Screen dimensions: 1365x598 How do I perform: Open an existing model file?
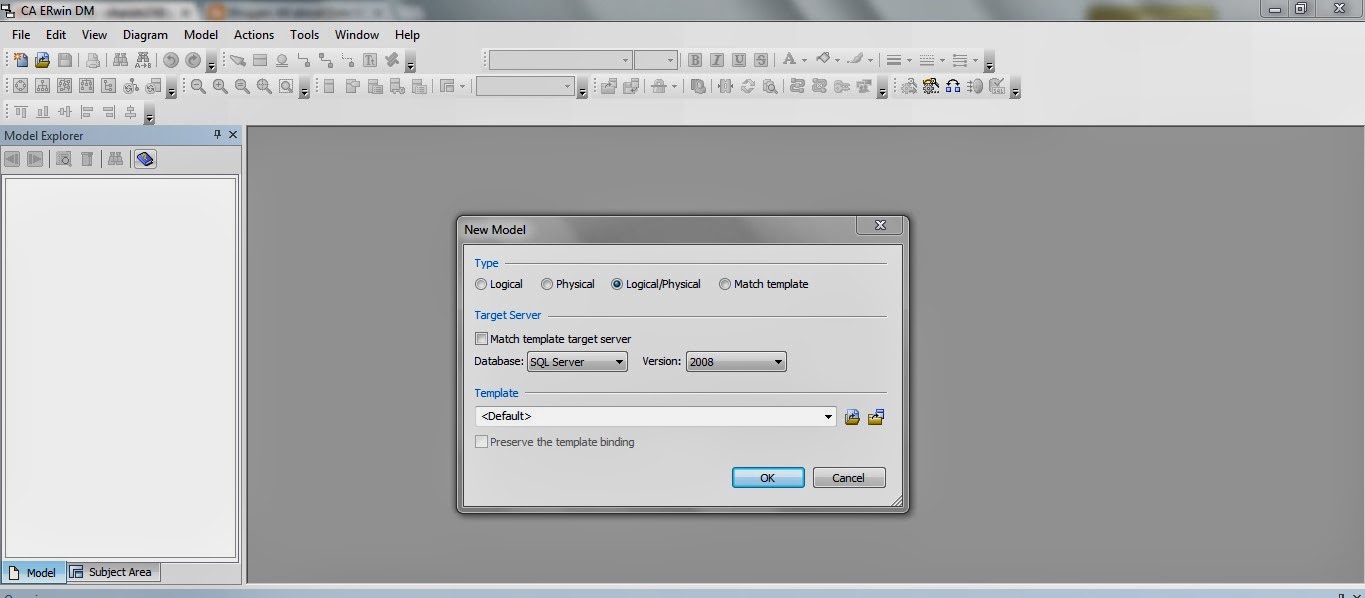click(x=43, y=60)
